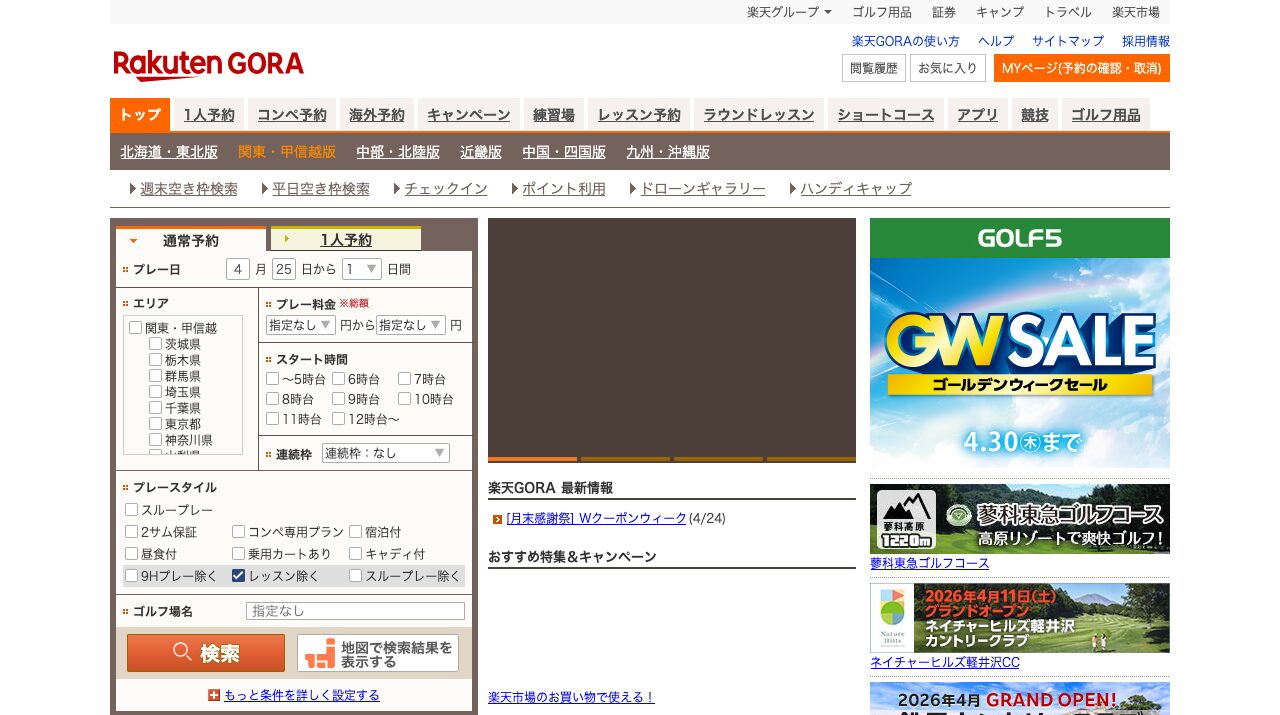Click triangle icon beside ポイント利用

[x=515, y=188]
